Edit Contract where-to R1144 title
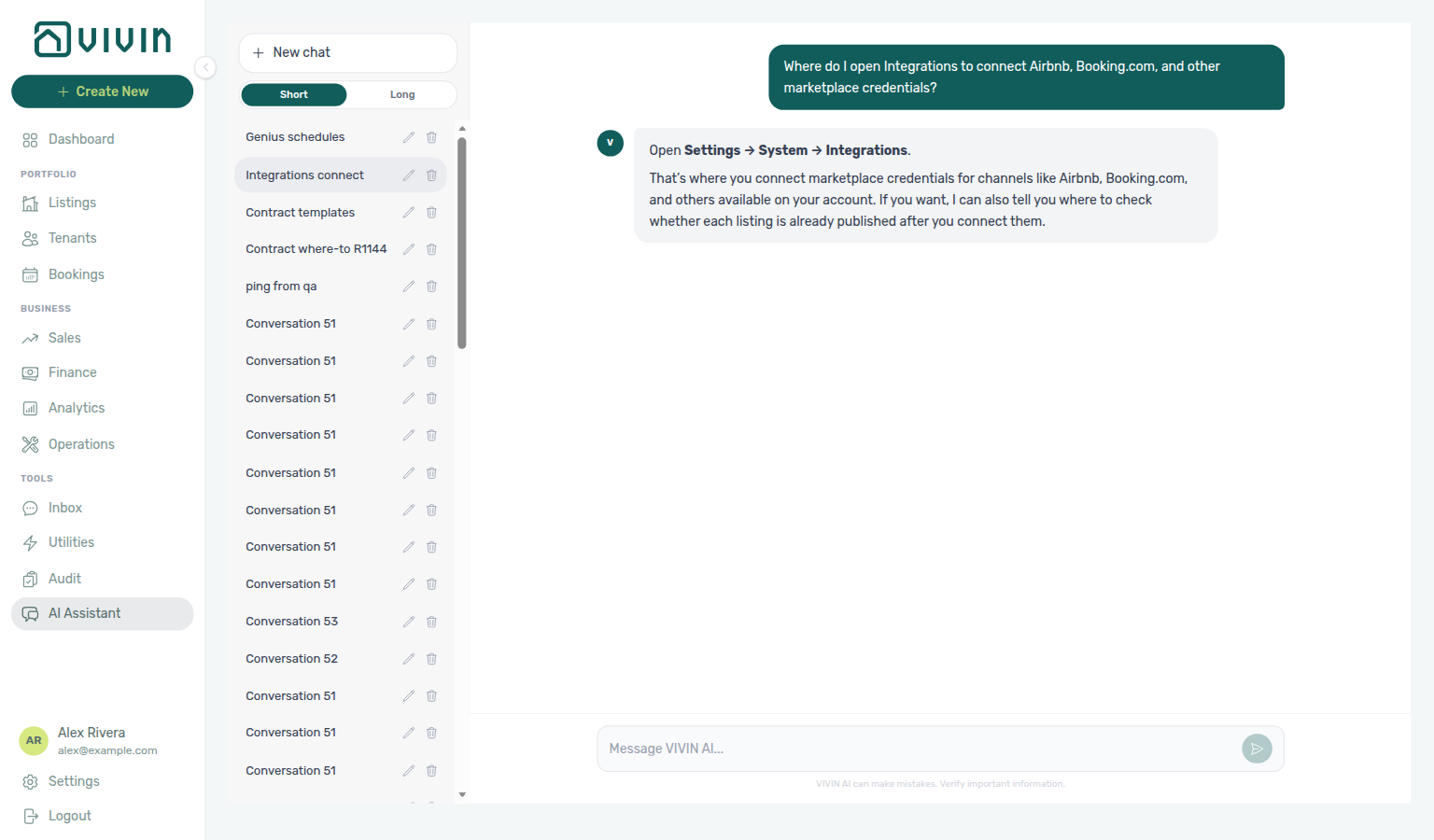 click(x=408, y=249)
